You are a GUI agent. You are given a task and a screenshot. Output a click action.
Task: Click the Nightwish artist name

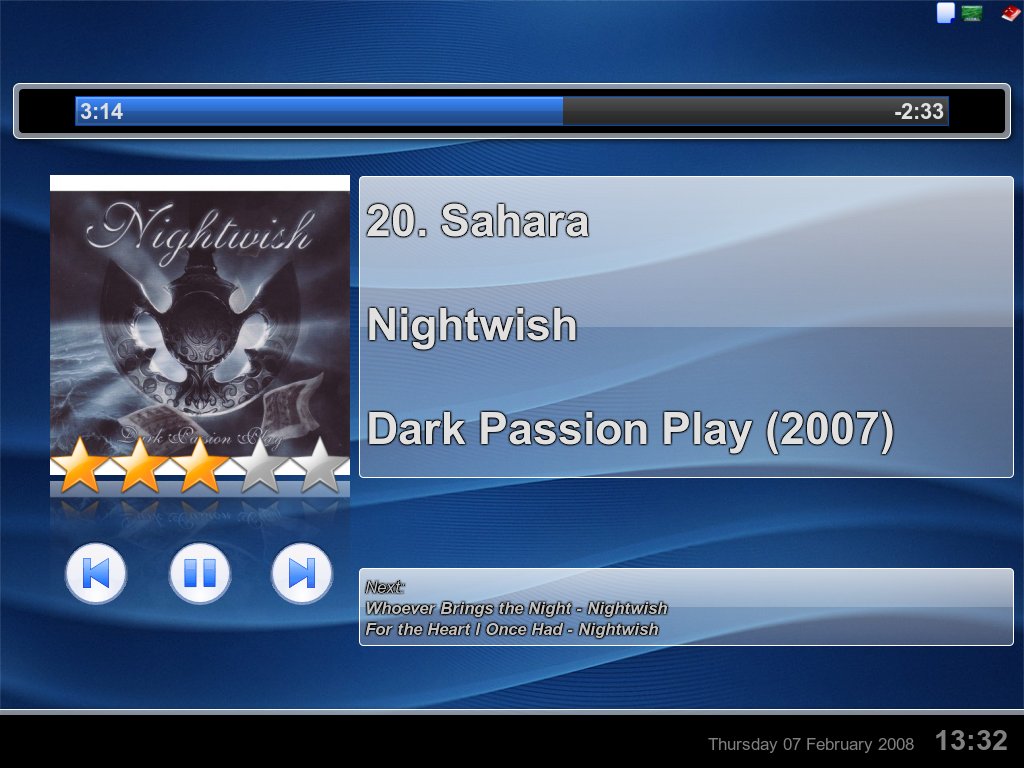[x=472, y=325]
